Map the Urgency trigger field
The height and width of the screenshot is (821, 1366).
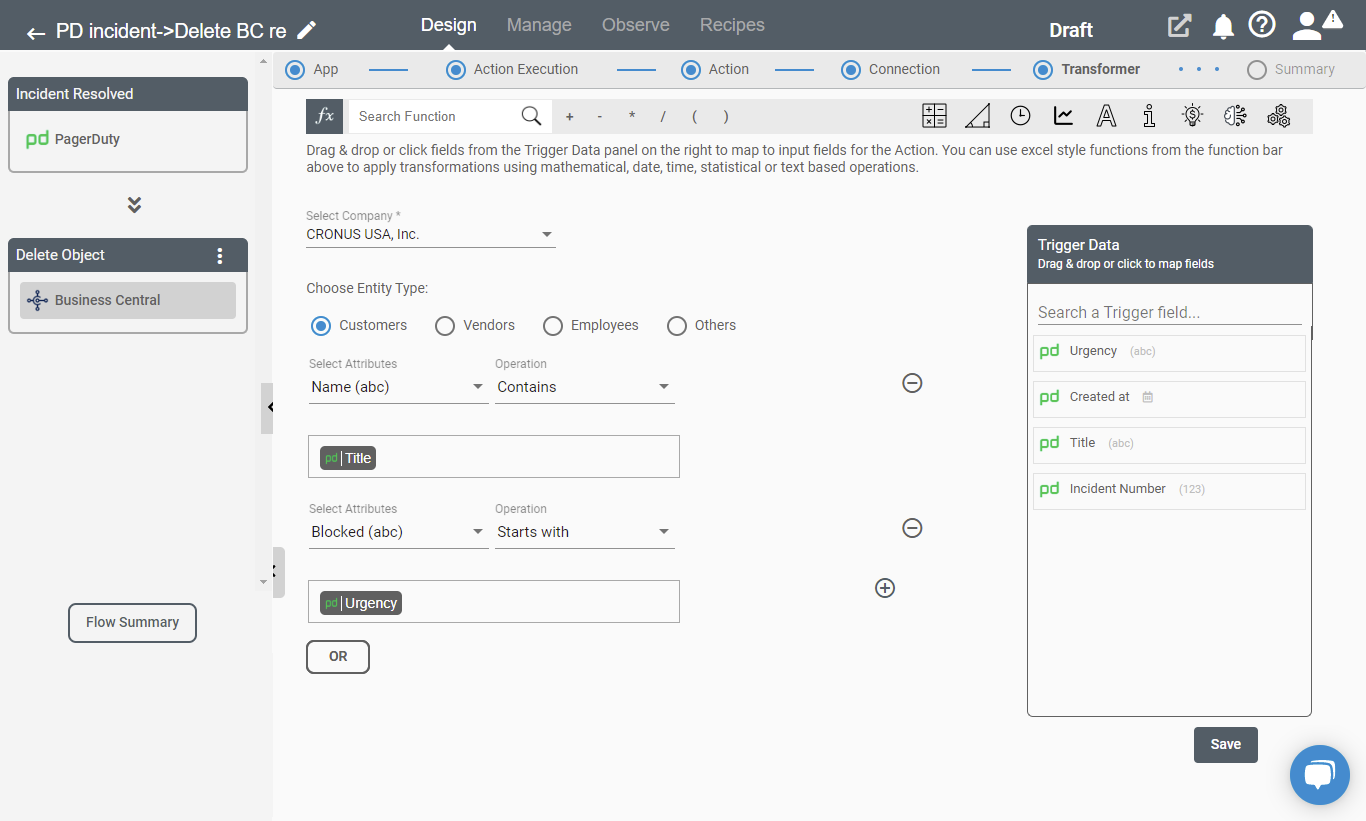[x=1169, y=353]
